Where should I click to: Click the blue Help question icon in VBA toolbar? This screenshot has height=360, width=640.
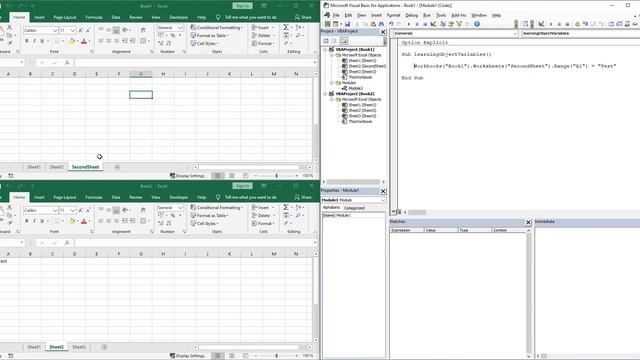pyautogui.click(x=477, y=24)
